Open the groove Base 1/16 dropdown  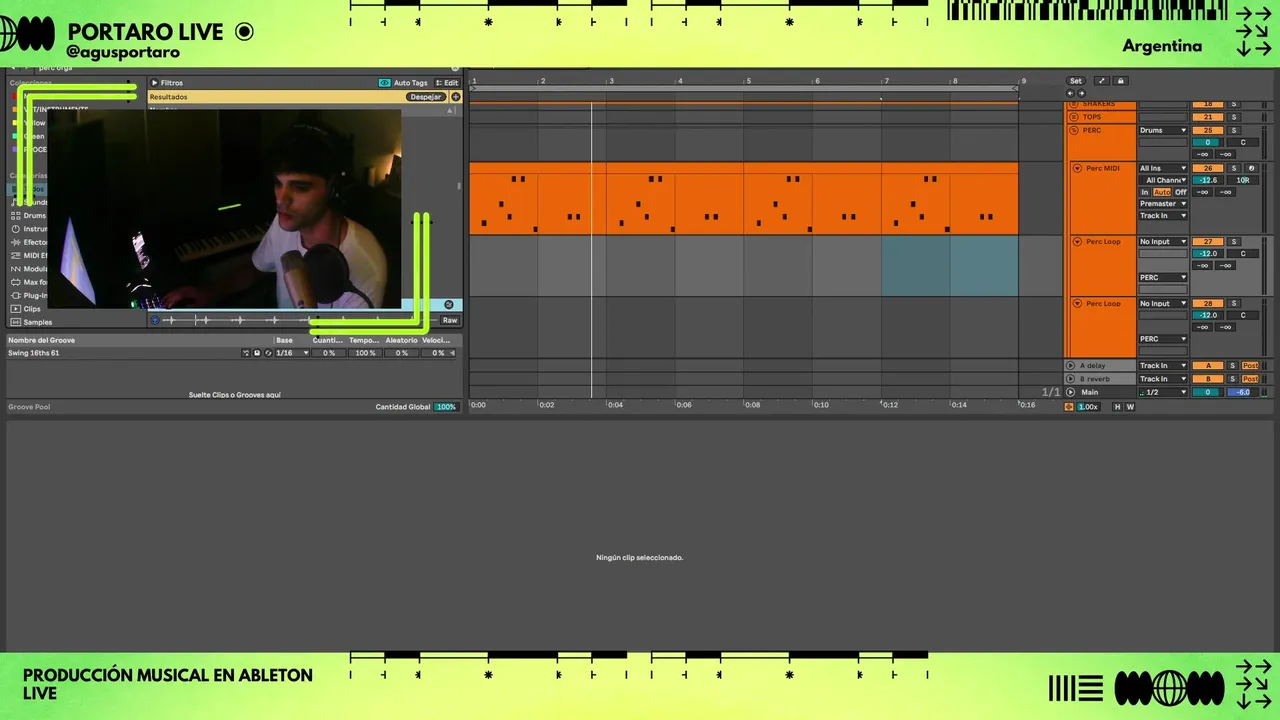(293, 353)
